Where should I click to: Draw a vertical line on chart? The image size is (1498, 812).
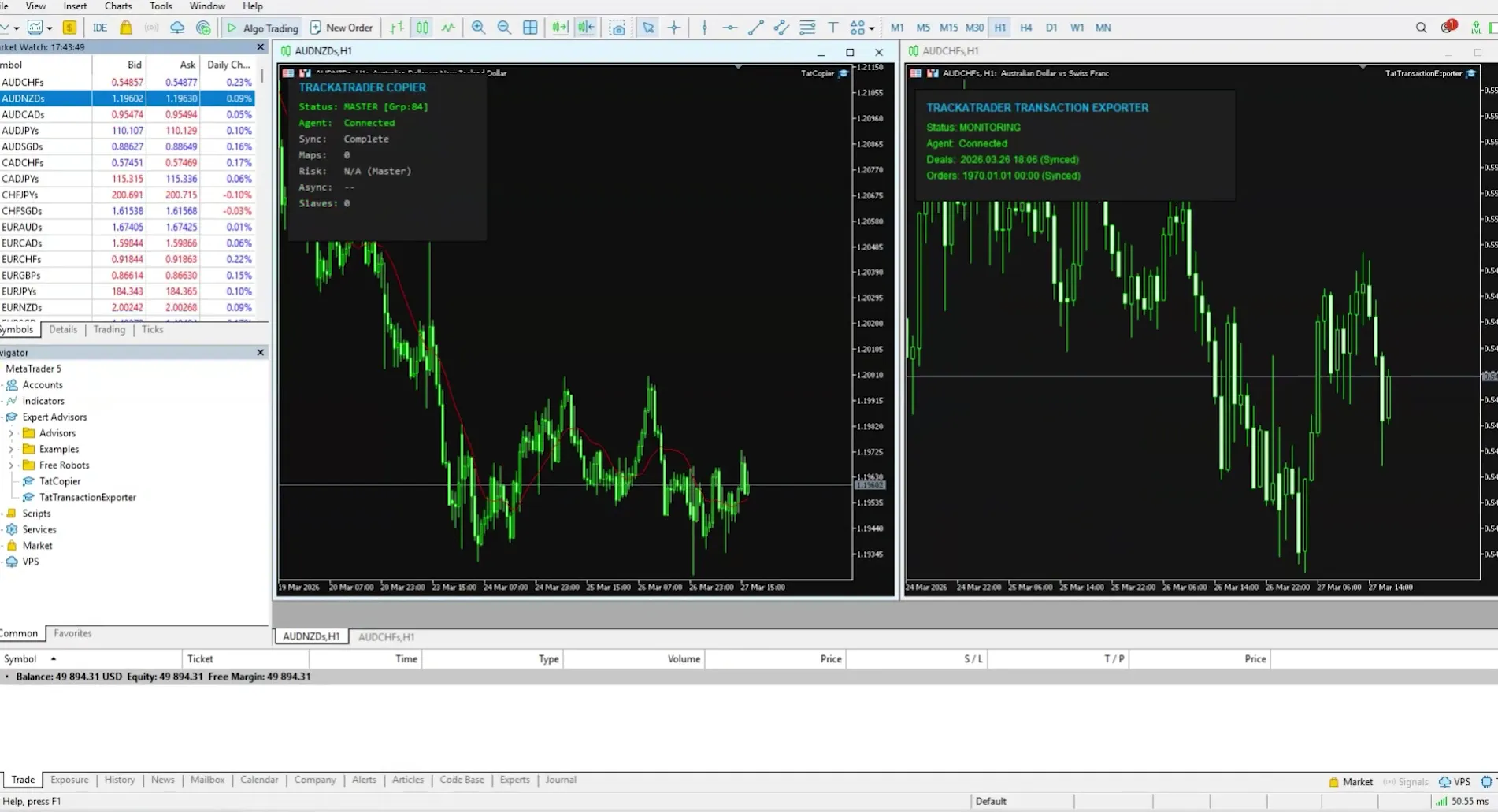coord(705,28)
